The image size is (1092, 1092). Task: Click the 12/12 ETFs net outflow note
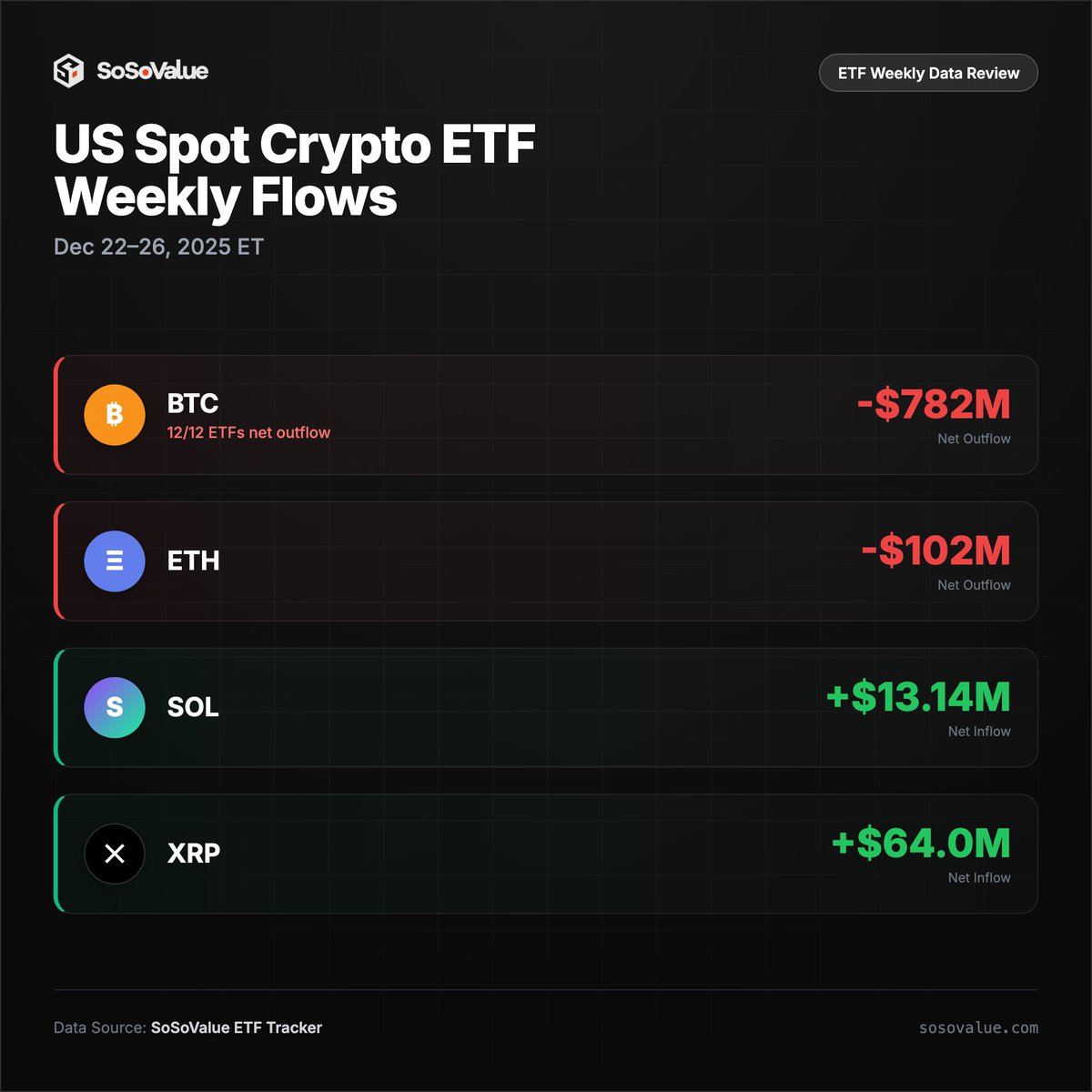[248, 433]
